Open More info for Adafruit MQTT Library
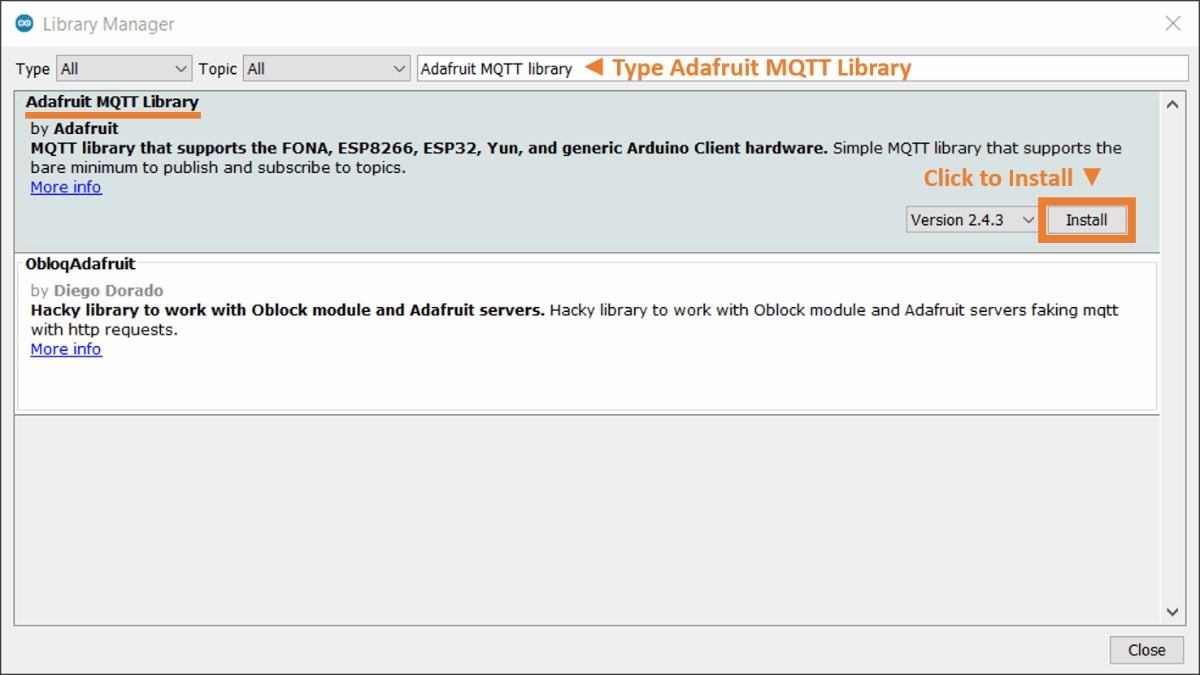 coord(65,187)
